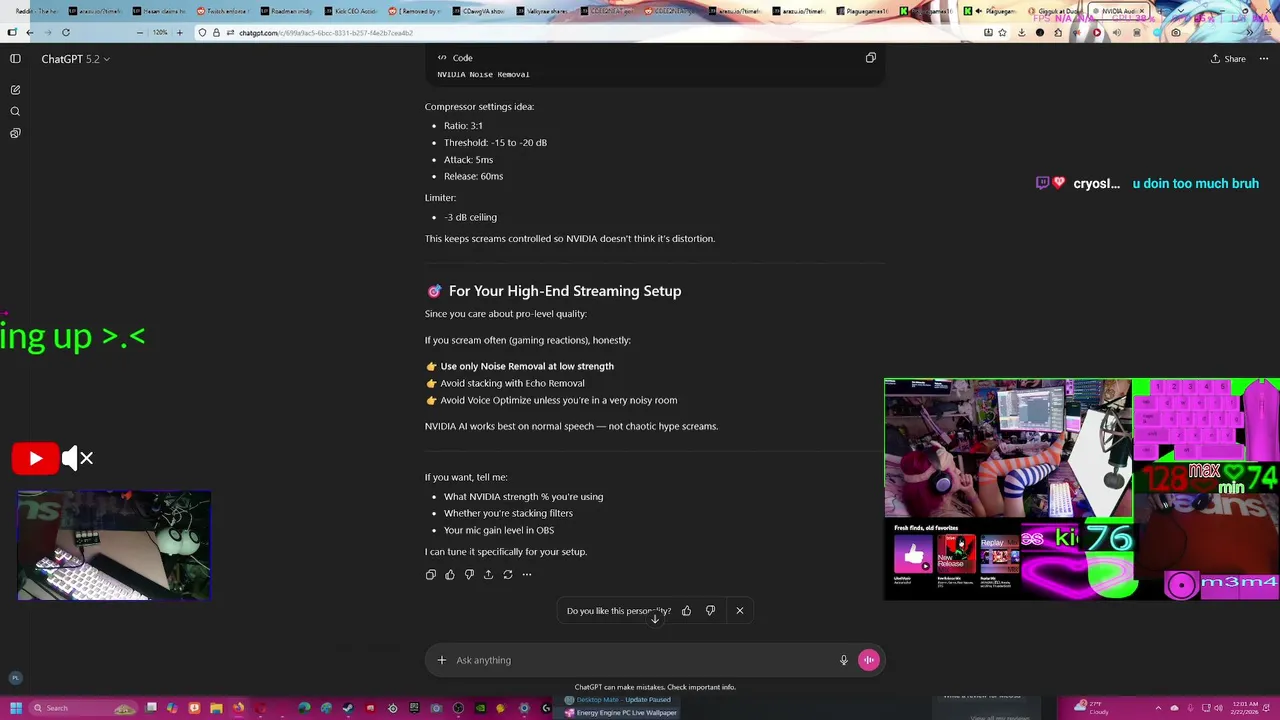Open clock and date in taskbar
1280x720 pixels.
1243,707
